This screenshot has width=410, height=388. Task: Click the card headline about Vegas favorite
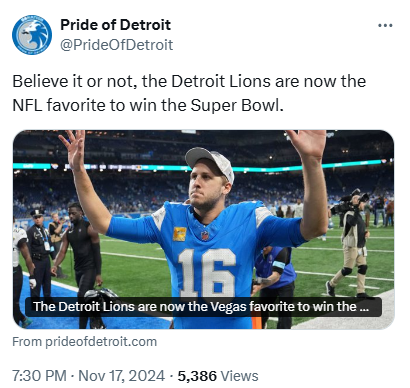(x=203, y=307)
